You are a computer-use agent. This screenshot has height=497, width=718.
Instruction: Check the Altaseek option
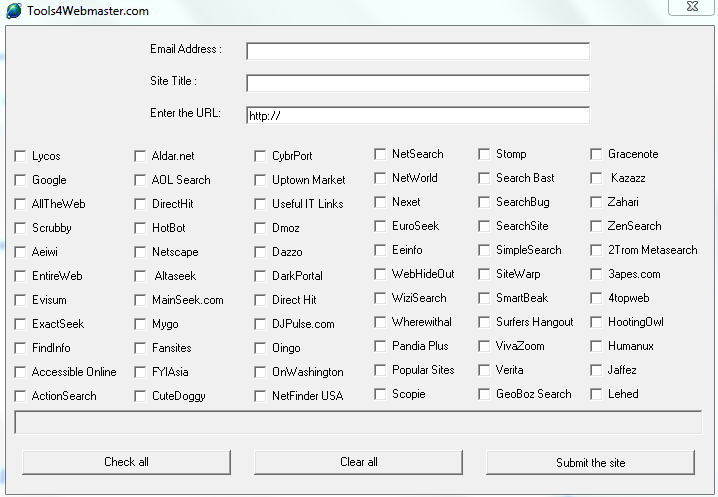point(140,276)
